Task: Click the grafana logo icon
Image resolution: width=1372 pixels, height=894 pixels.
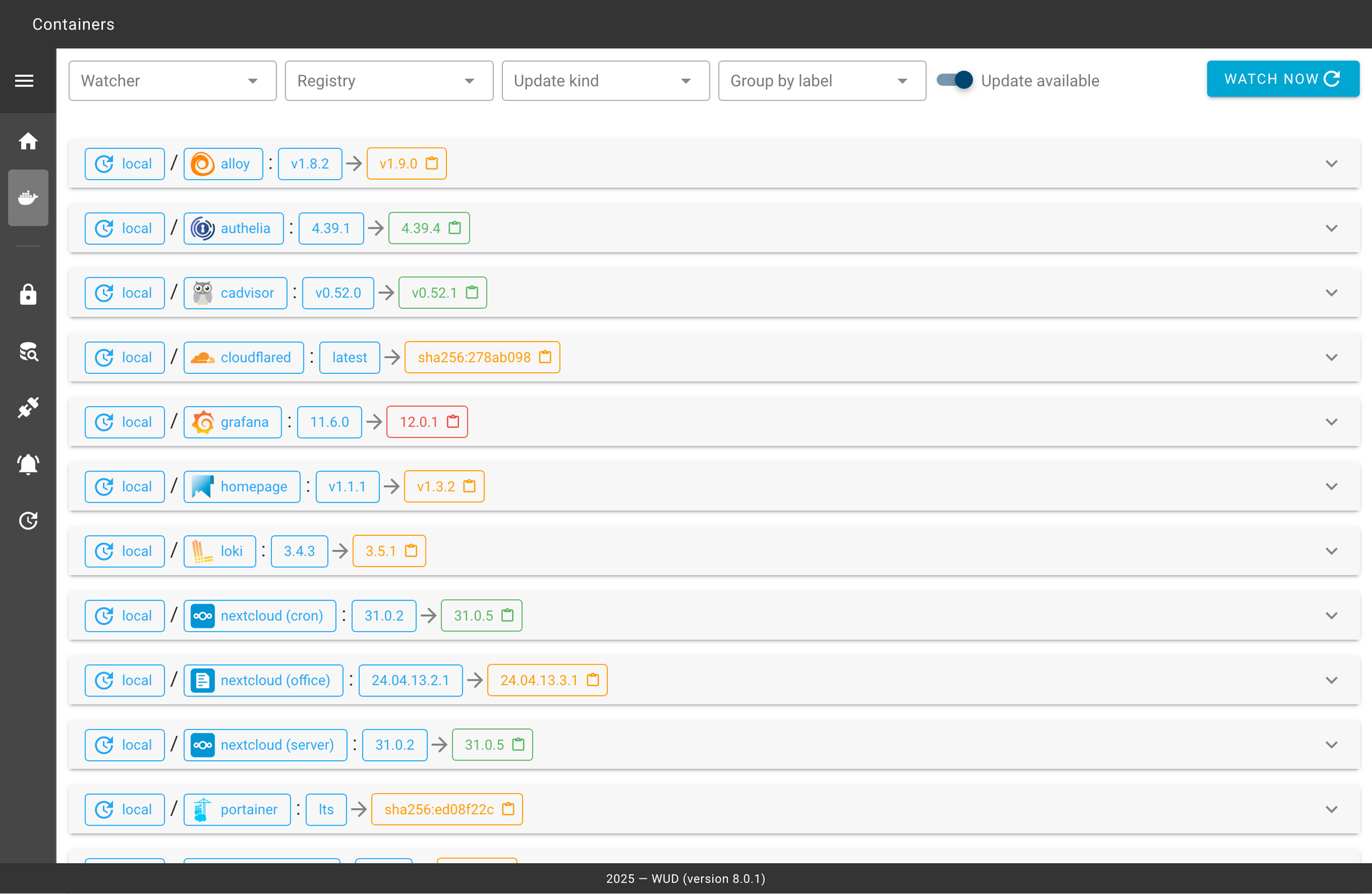Action: pyautogui.click(x=202, y=422)
